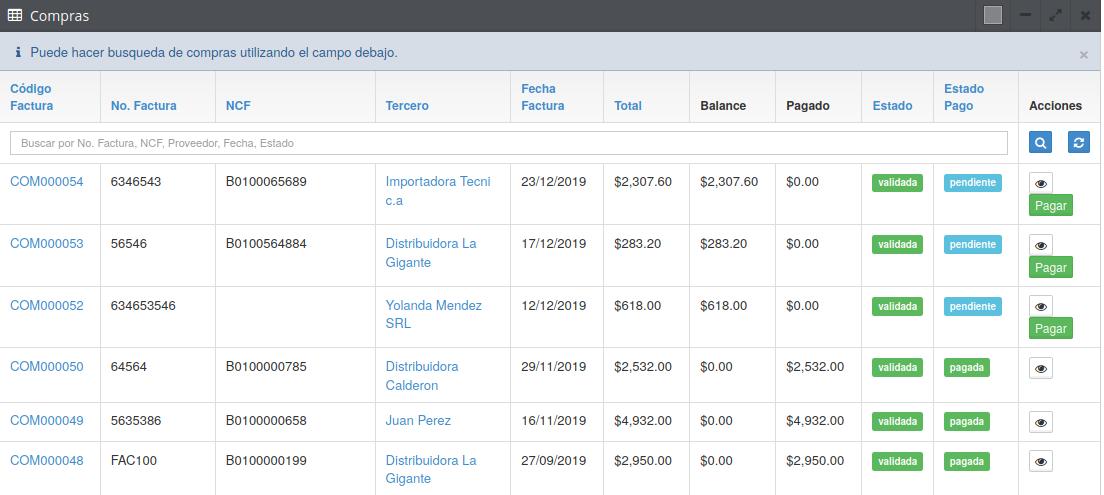Click the blue search magnifier button
The height and width of the screenshot is (495, 1104).
pos(1040,143)
